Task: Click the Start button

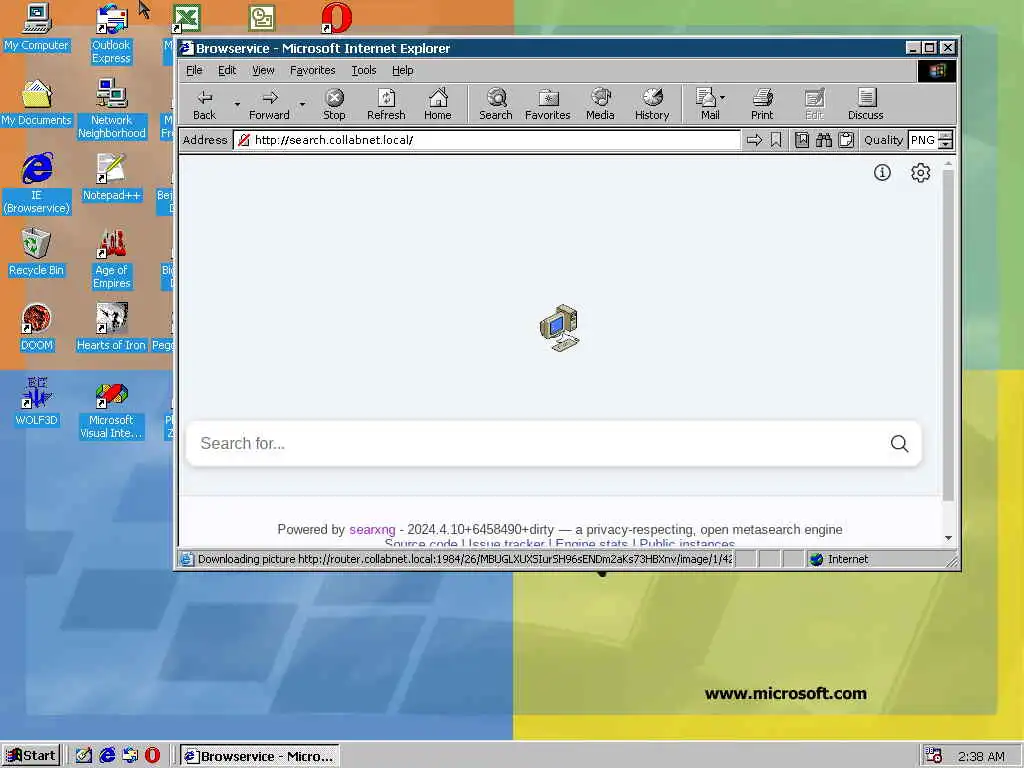Action: click(31, 756)
